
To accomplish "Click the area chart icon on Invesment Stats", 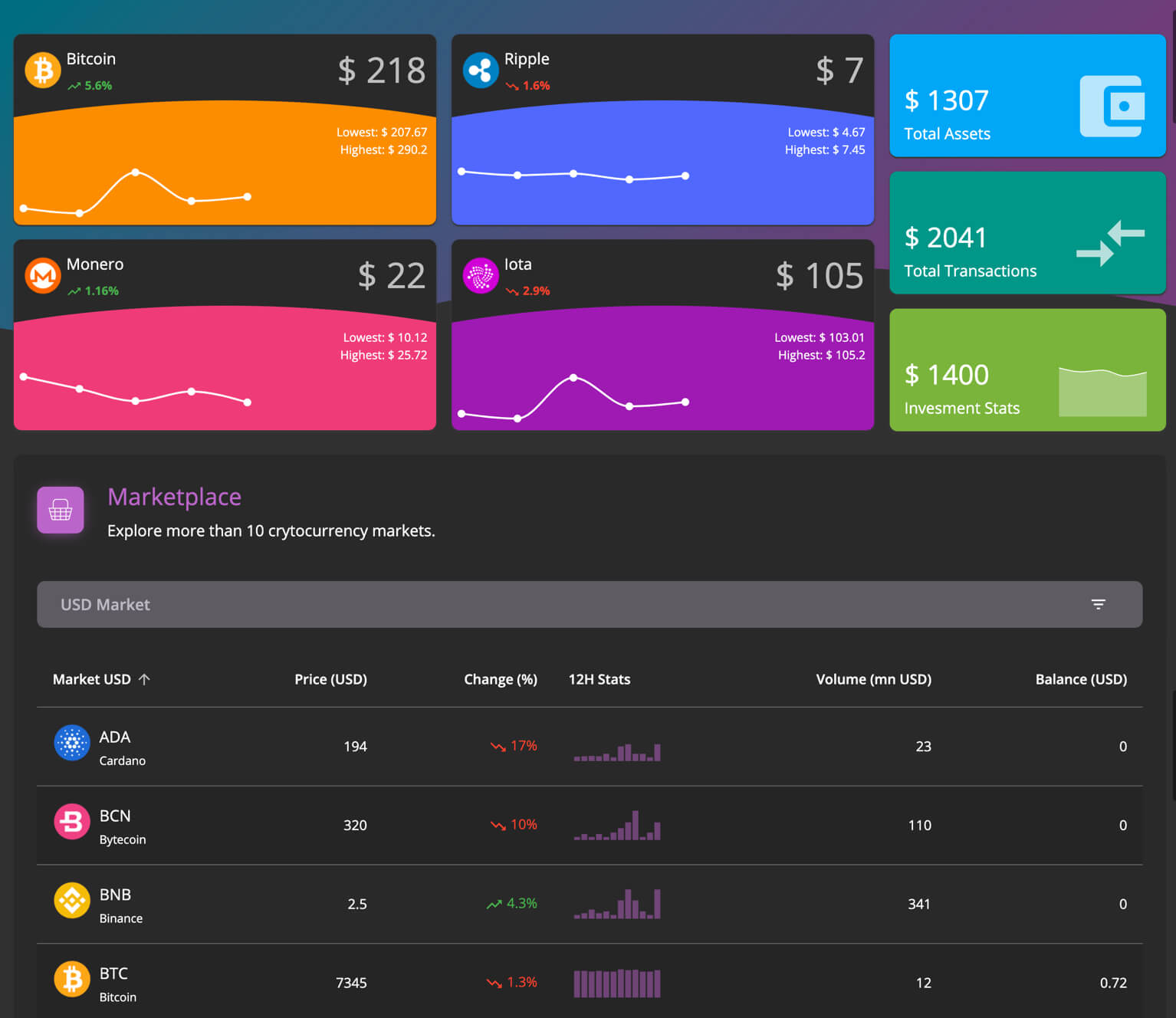I will [x=1102, y=392].
